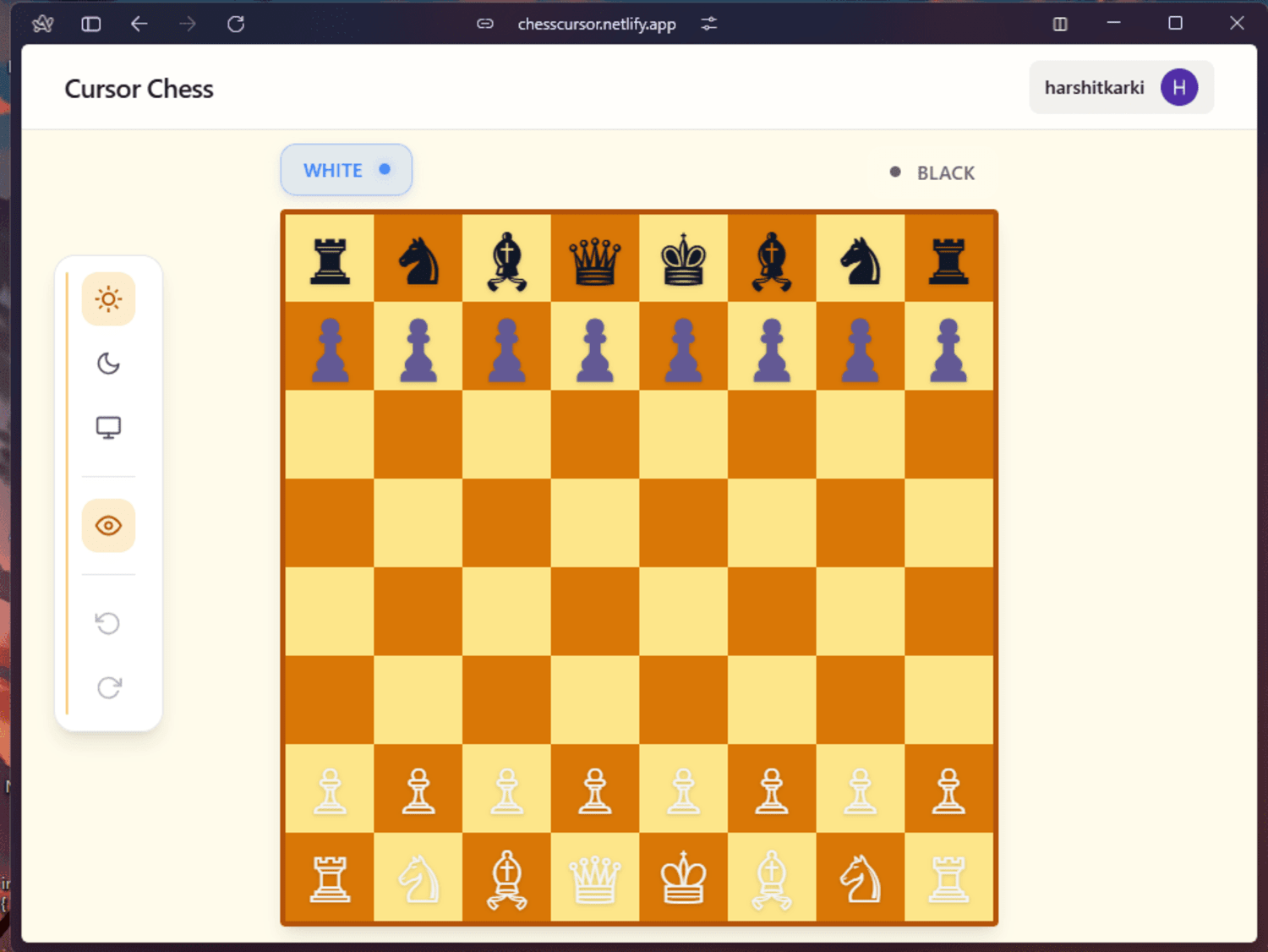Select the white pawn on c2
The height and width of the screenshot is (952, 1268).
click(506, 789)
